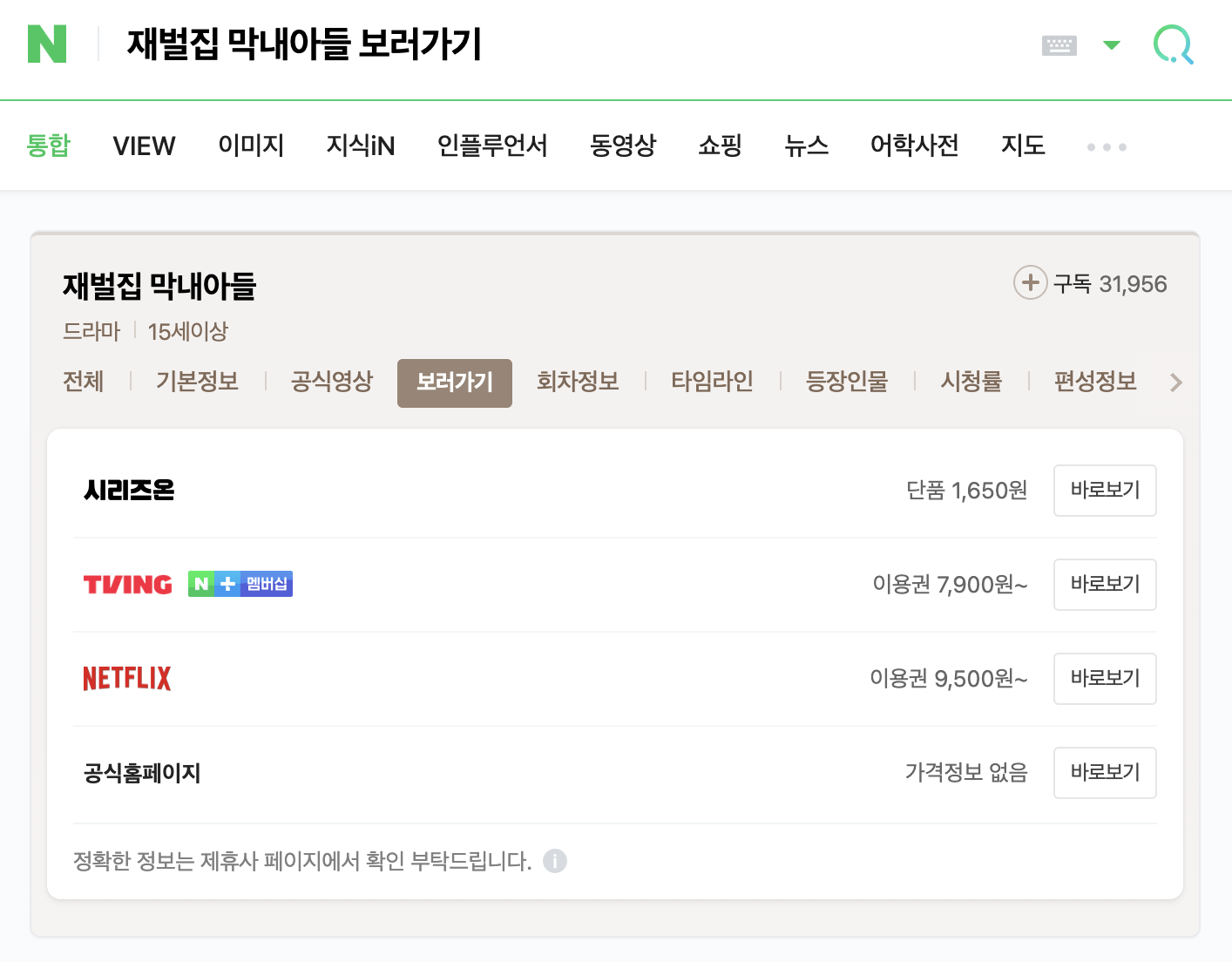Open the info icon beside the disclaimer

tap(555, 861)
